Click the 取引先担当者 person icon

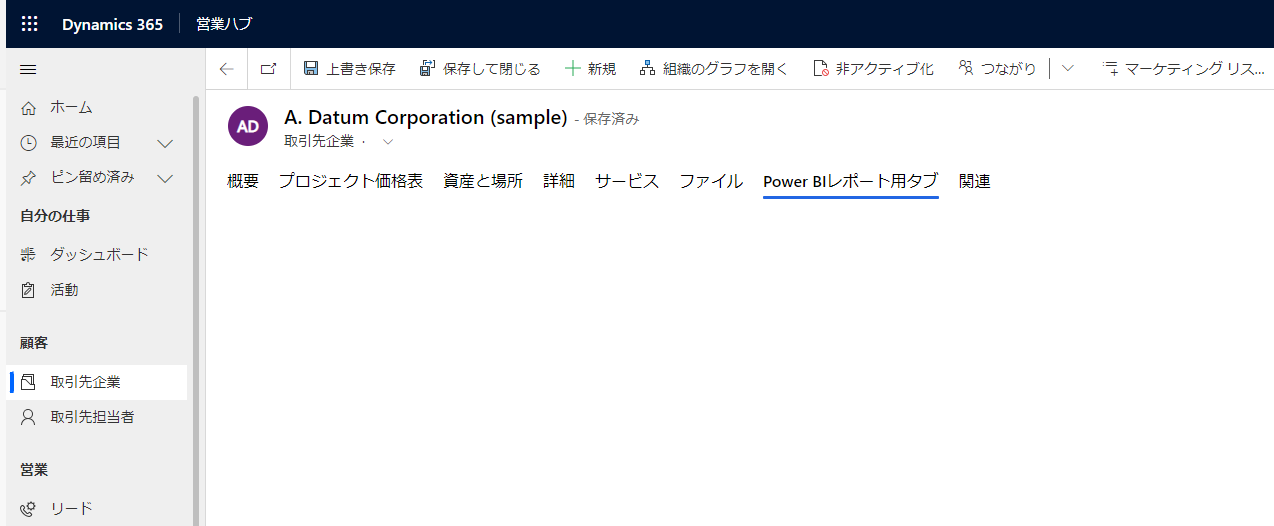(x=28, y=417)
